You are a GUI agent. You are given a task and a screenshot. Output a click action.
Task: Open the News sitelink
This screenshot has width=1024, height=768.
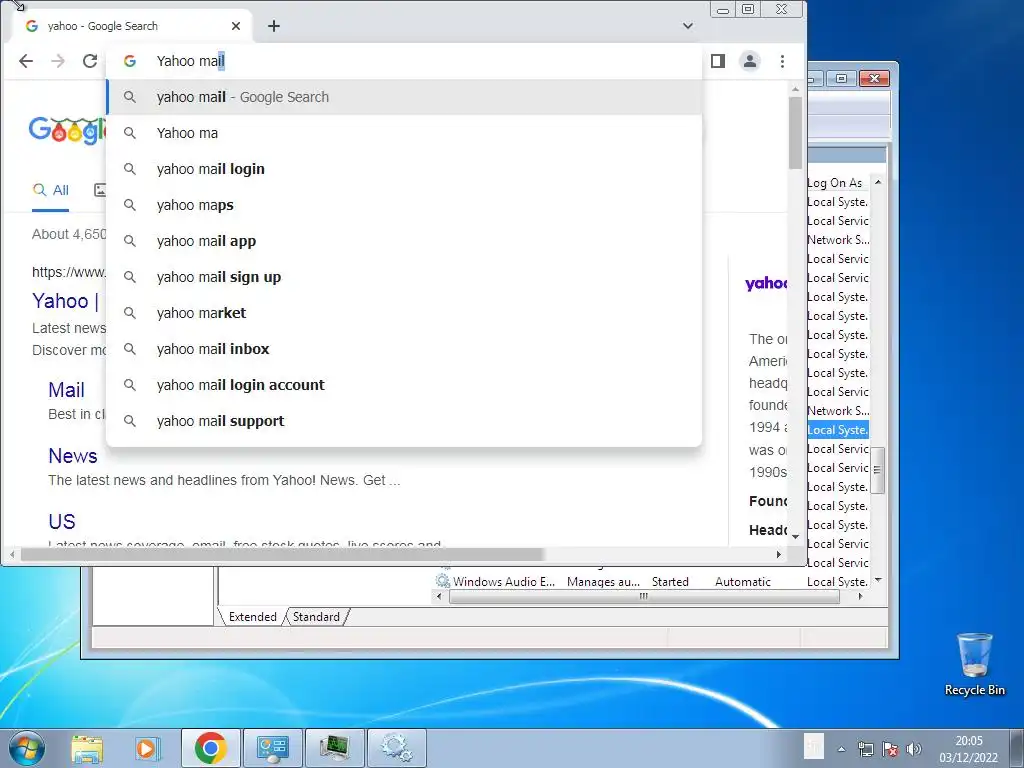[x=72, y=456]
